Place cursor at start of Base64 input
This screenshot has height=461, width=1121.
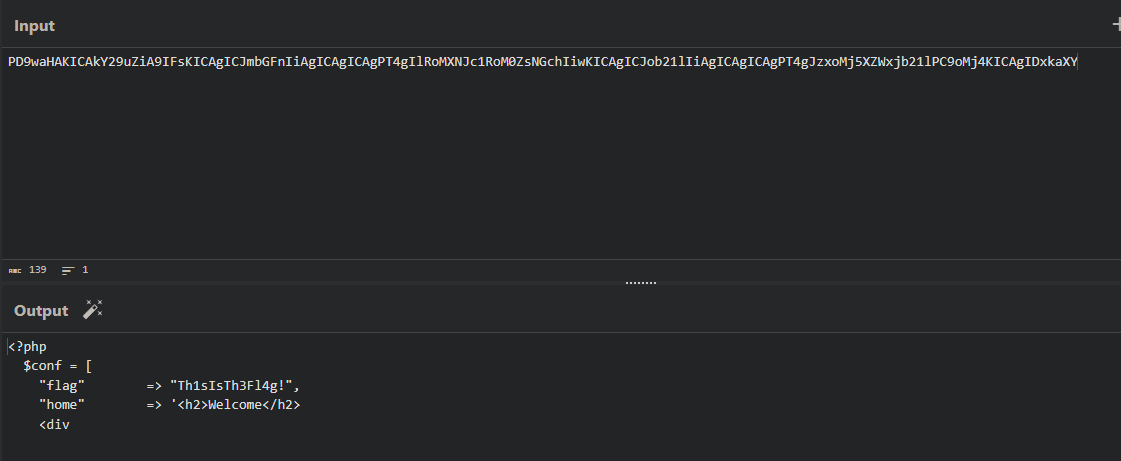[x=8, y=62]
